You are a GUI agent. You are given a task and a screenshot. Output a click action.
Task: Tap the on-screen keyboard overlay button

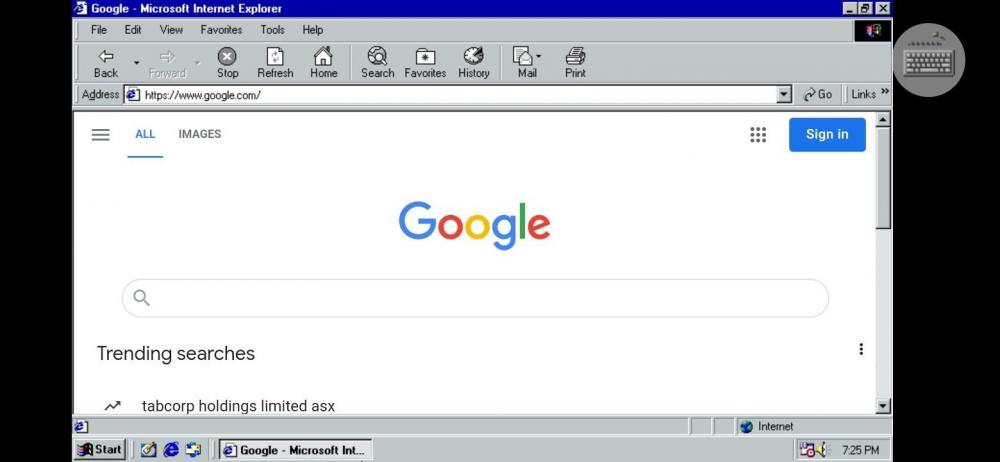pyautogui.click(x=929, y=60)
